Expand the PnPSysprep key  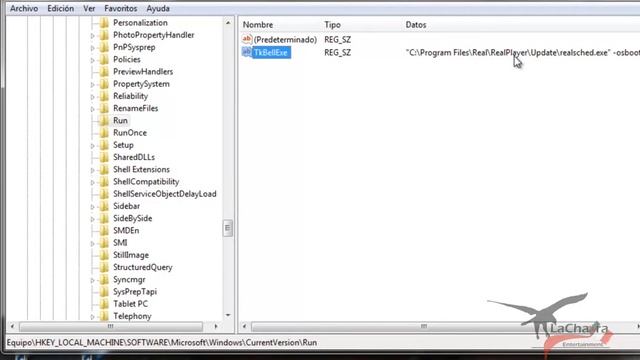click(x=92, y=48)
